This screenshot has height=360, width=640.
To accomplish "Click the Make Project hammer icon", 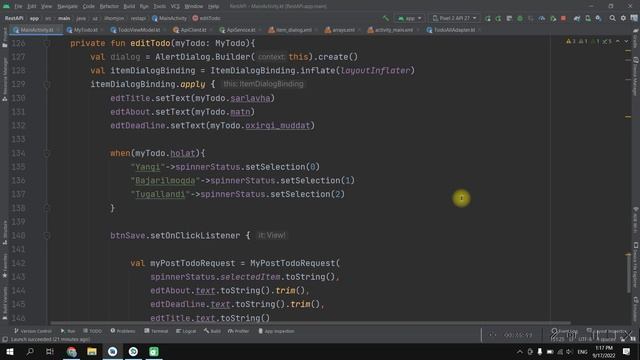I will tap(386, 18).
